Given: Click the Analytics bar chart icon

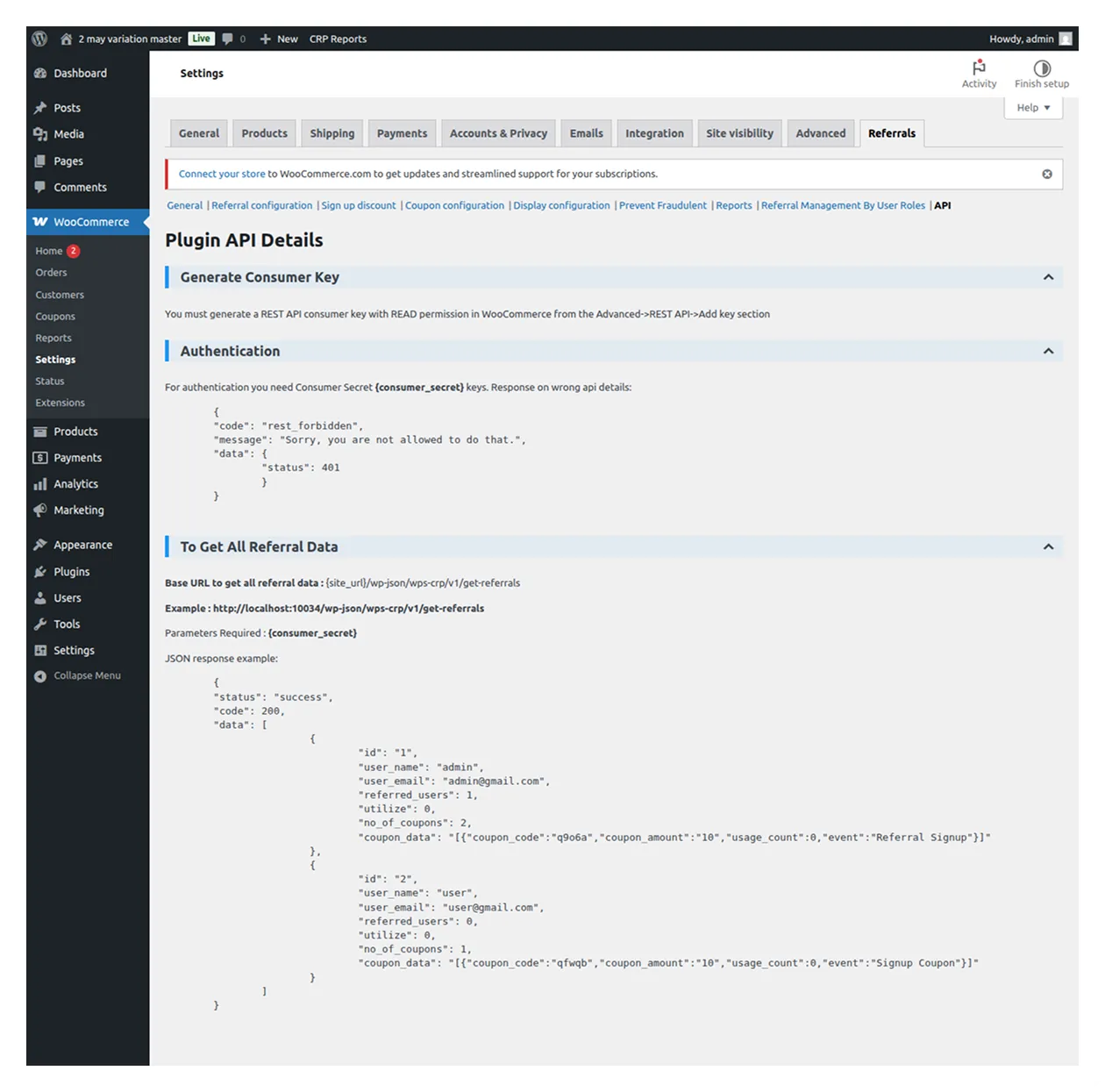Looking at the screenshot, I should (40, 484).
